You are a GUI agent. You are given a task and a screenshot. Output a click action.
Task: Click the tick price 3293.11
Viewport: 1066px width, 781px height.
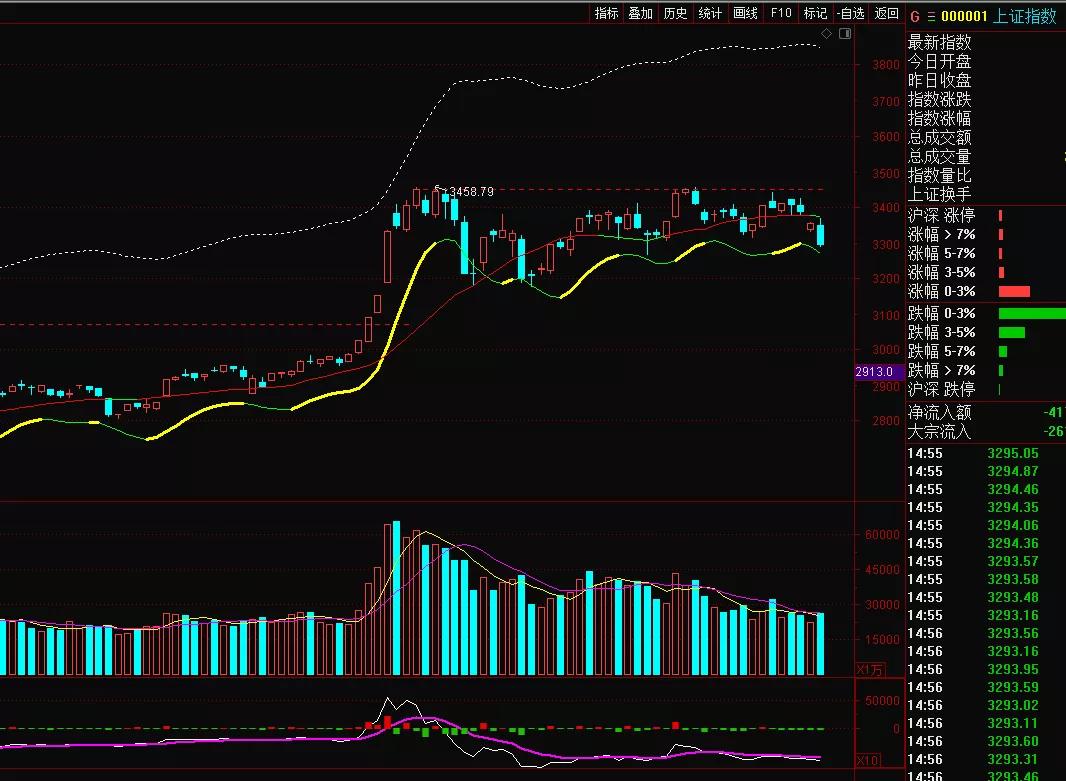1013,723
